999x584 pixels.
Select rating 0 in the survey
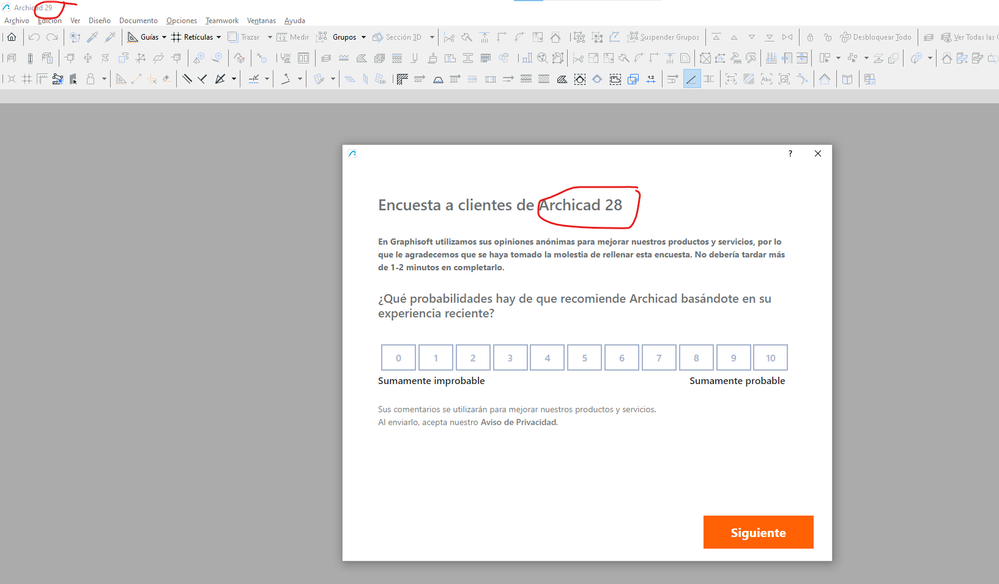398,357
